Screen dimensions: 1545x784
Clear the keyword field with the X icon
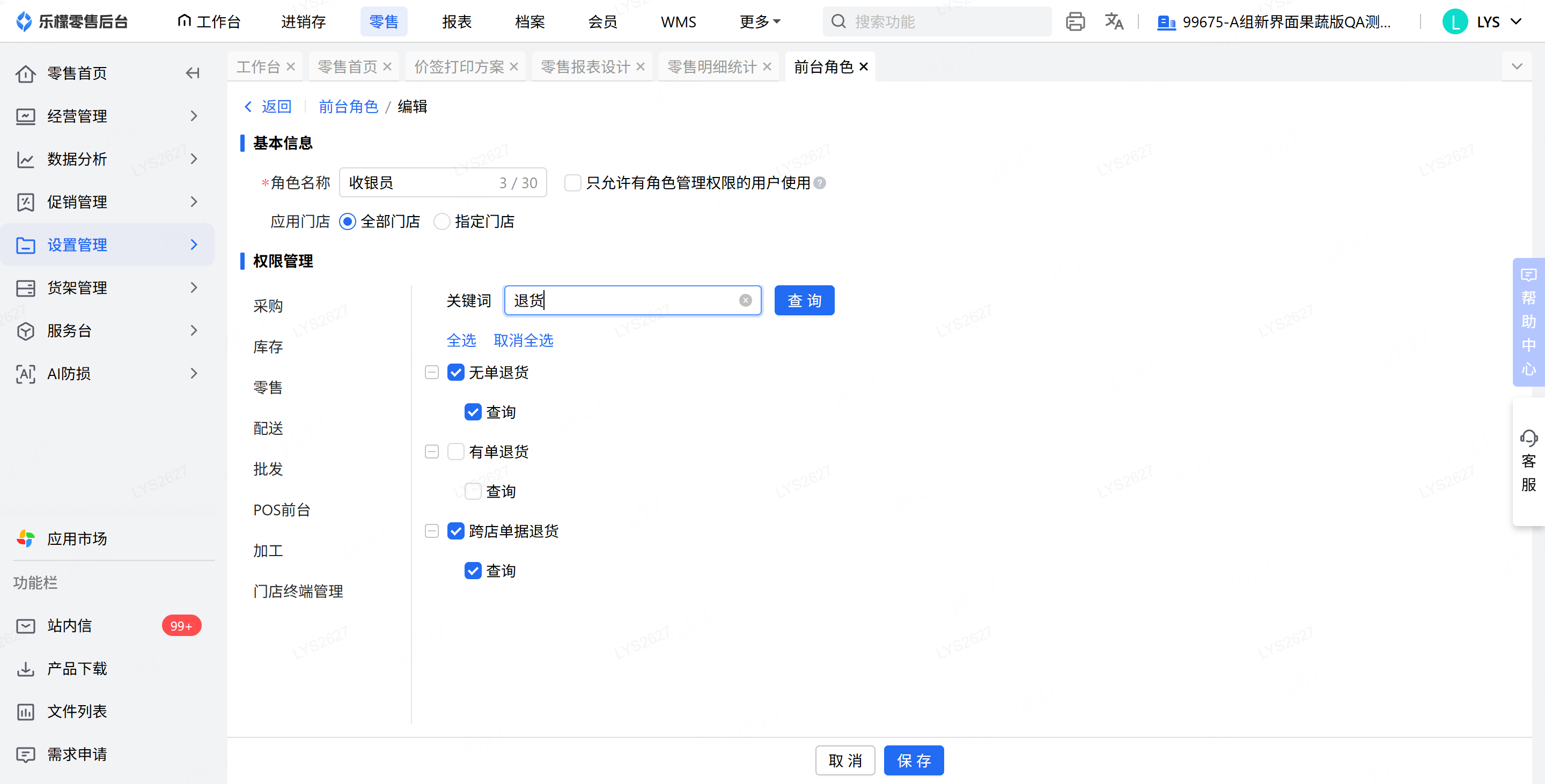746,300
